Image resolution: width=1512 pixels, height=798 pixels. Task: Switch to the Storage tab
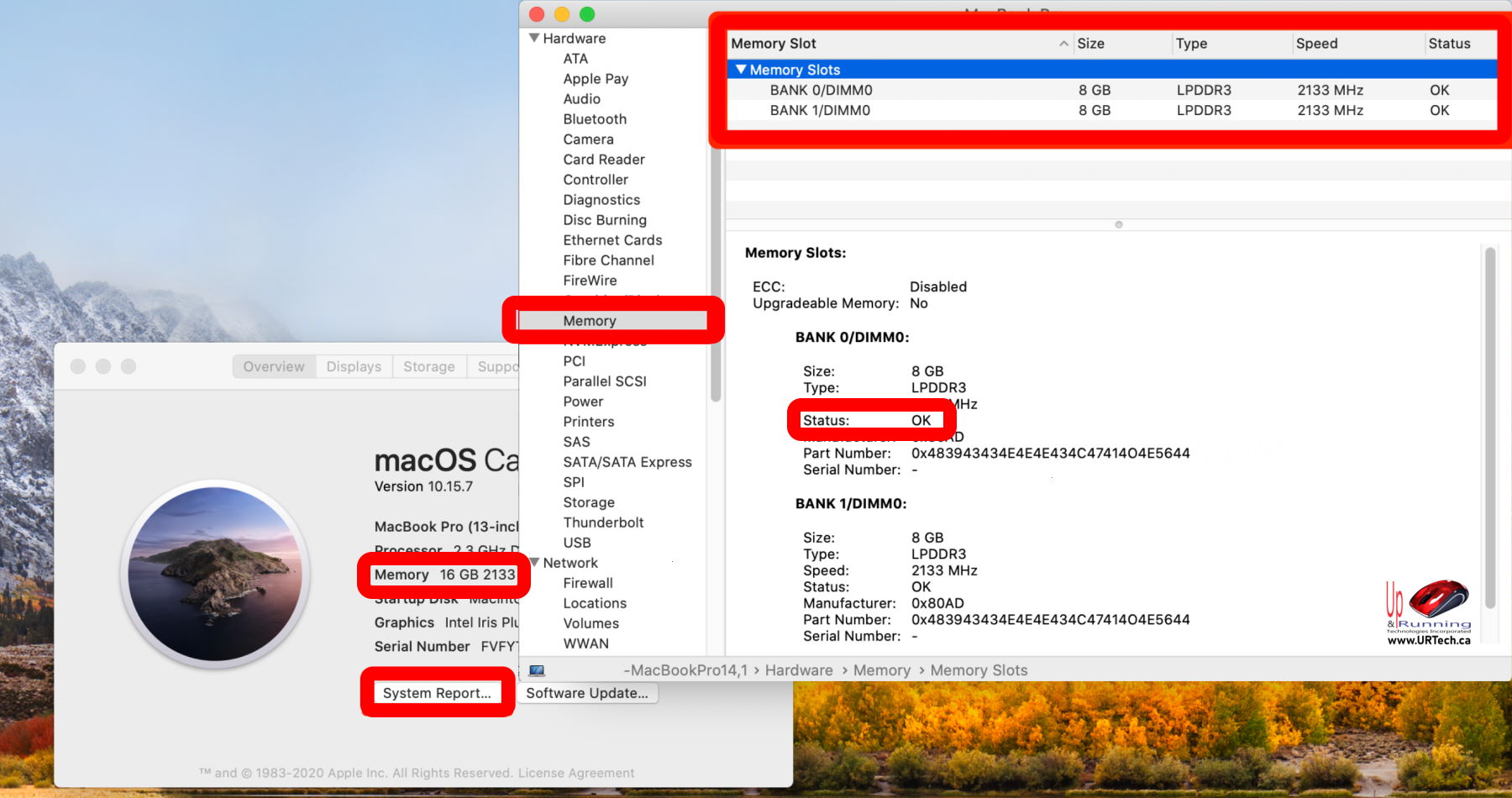pos(428,366)
